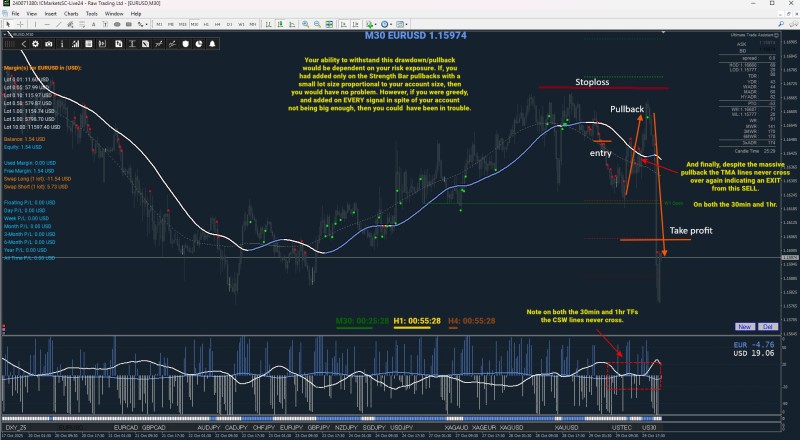Switch chart to candlestick mode

coord(280,24)
